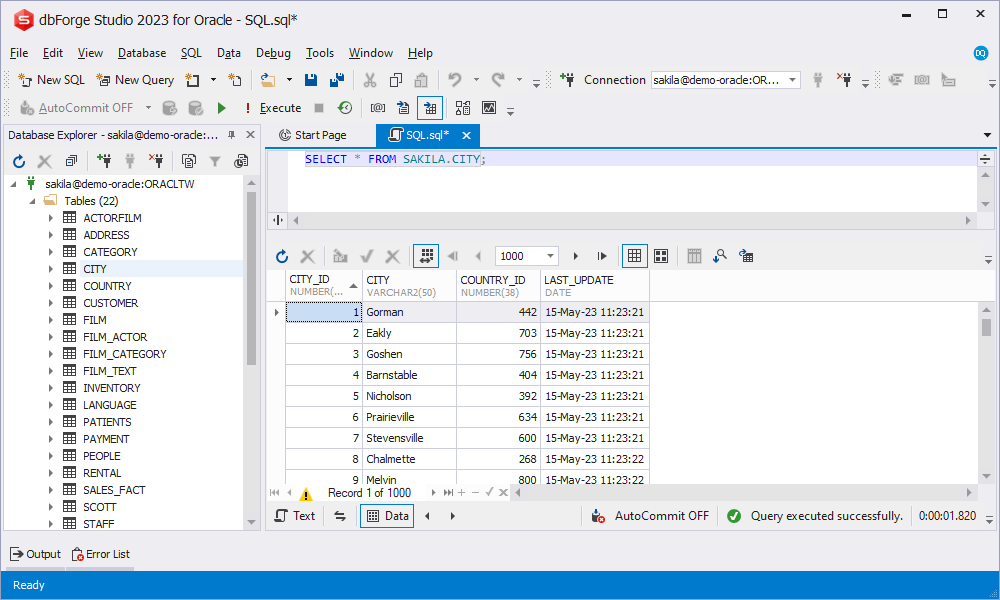This screenshot has height=600, width=1000.
Task: Click the export data icon in grid toolbar
Action: 746,256
